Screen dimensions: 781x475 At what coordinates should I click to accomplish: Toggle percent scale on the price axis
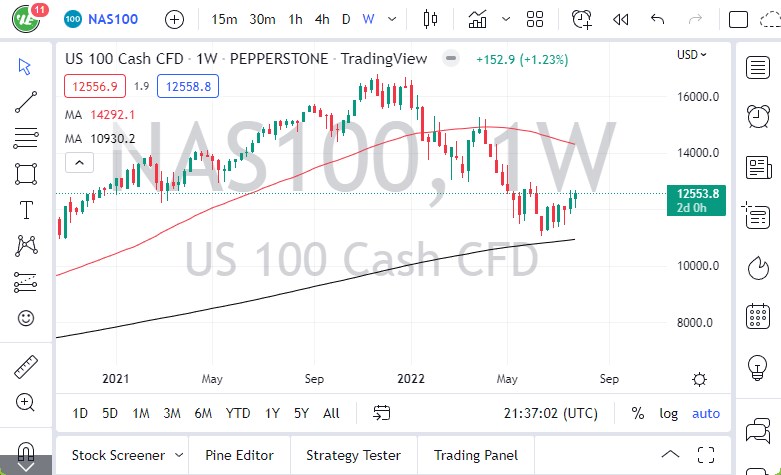[x=638, y=413]
